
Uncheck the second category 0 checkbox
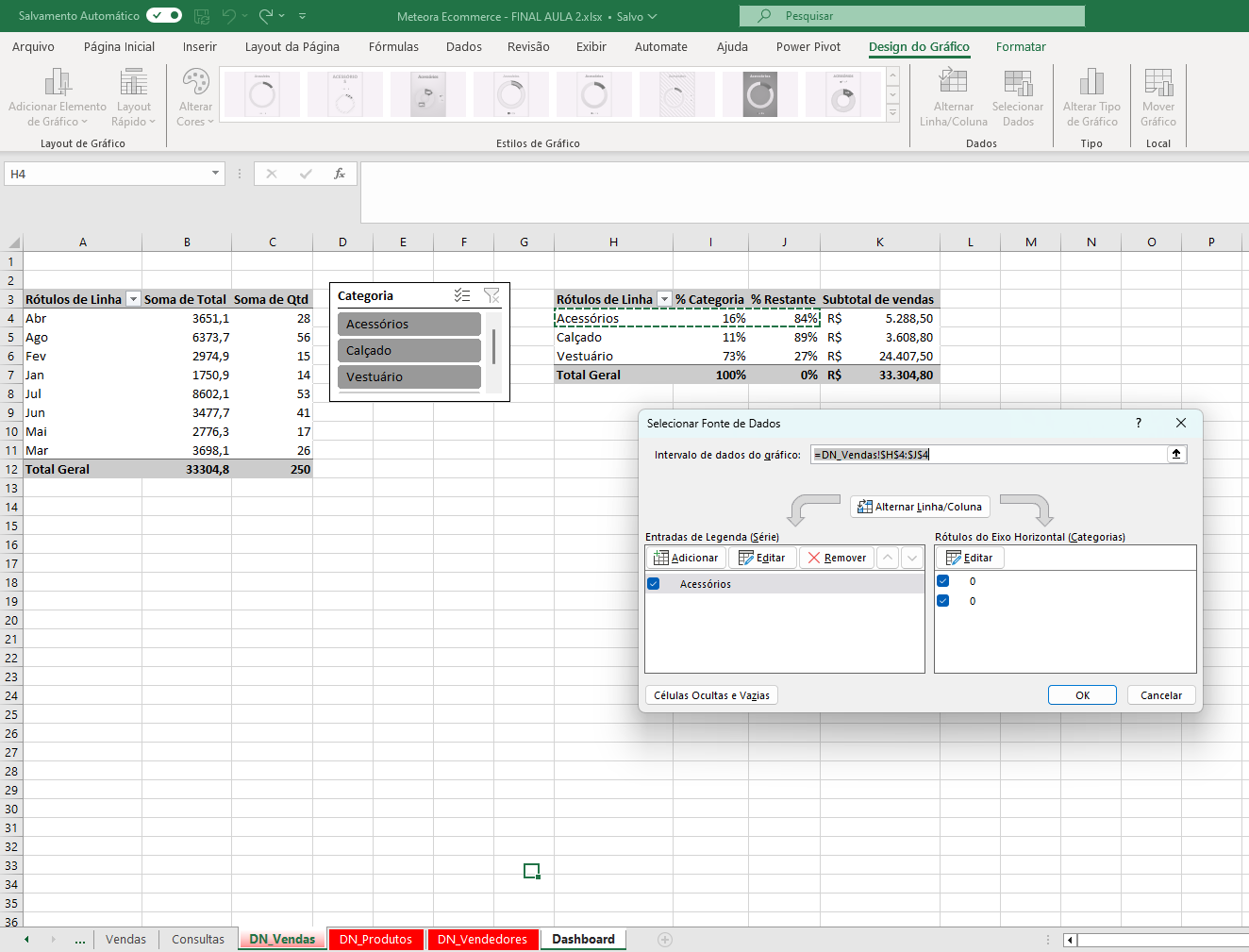[942, 601]
